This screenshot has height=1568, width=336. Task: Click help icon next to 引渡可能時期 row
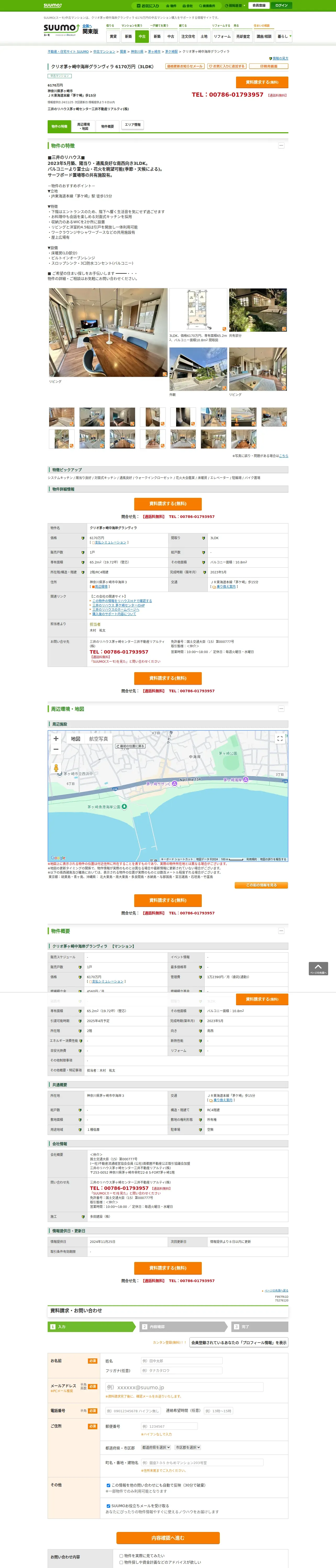click(x=80, y=1021)
